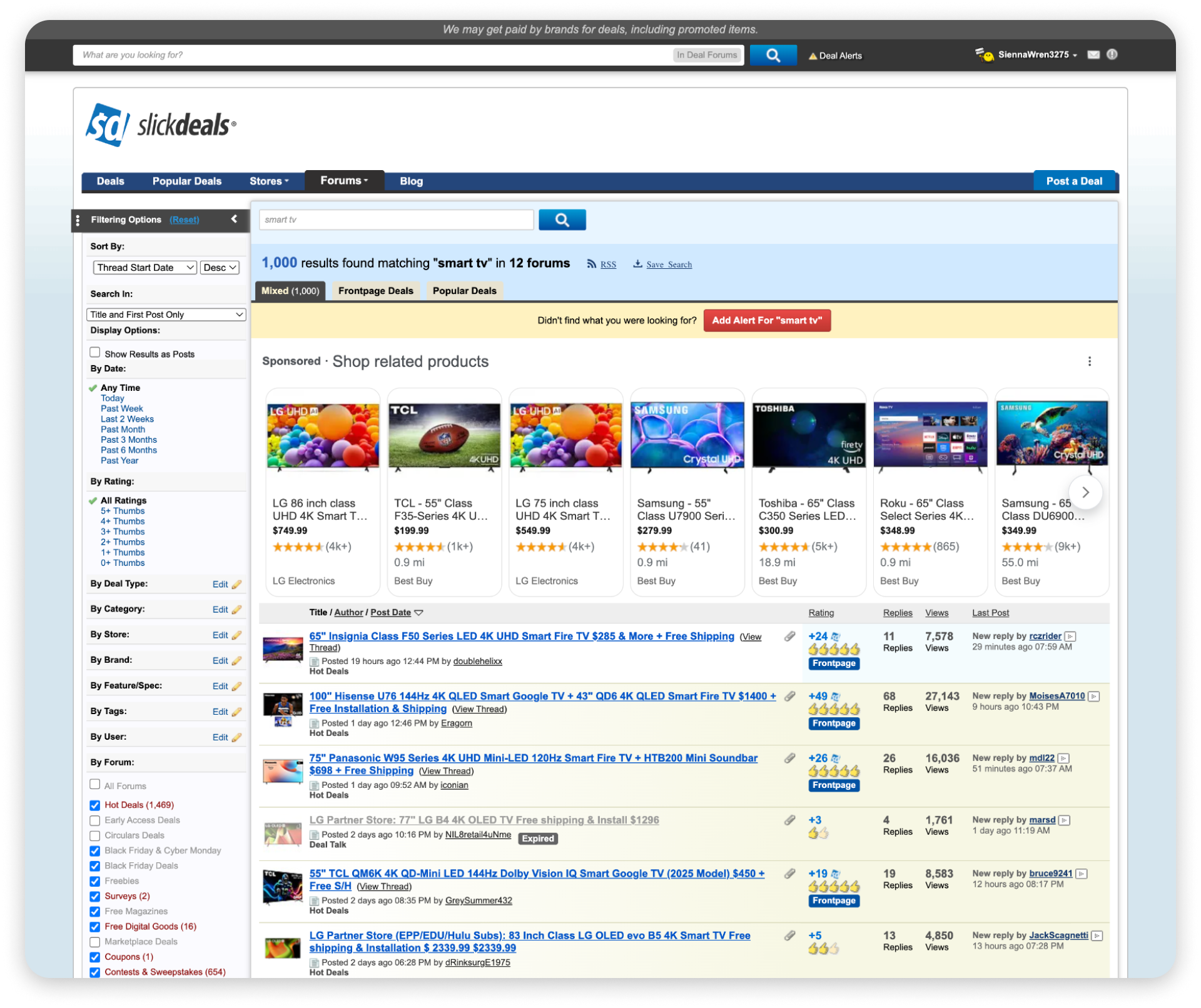Open the Thread Start Date sort dropdown

click(x=145, y=268)
